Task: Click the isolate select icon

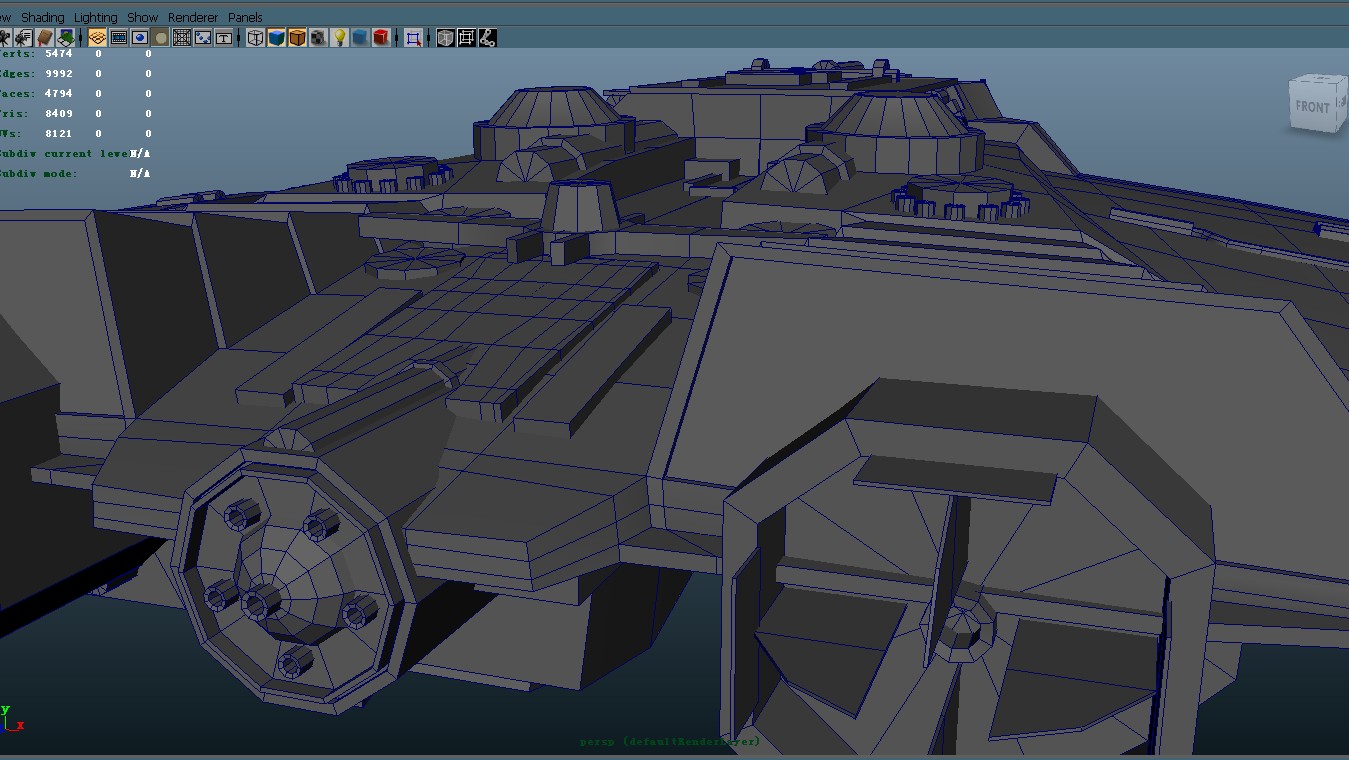Action: click(x=413, y=38)
